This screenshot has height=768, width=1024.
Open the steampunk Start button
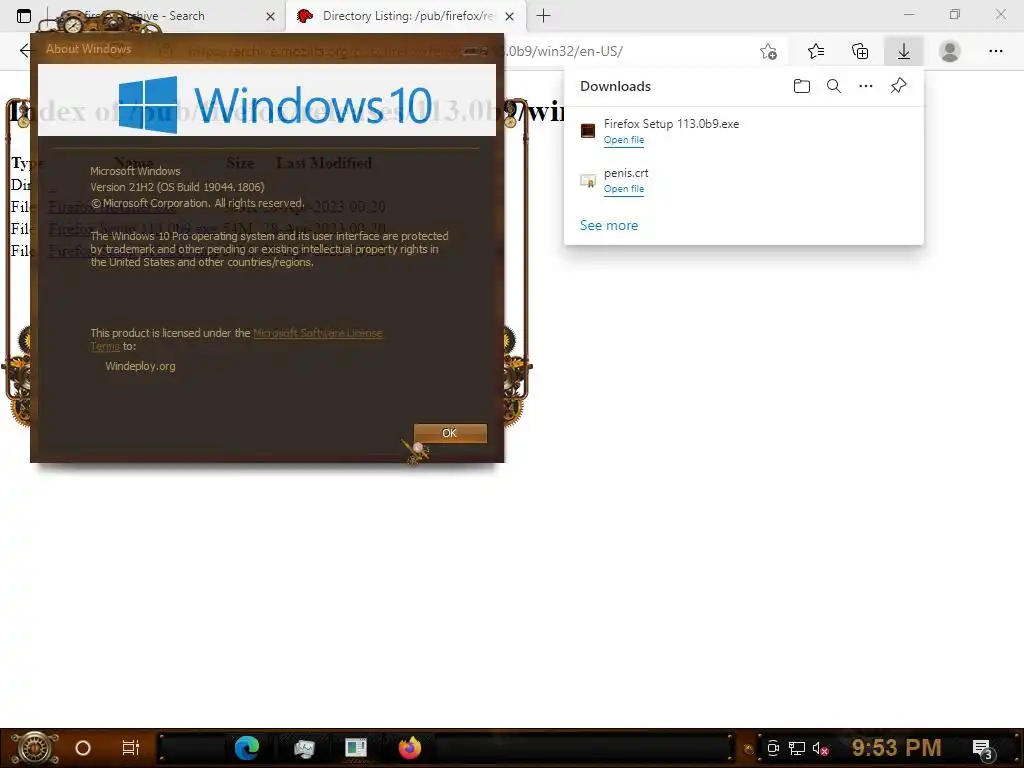tap(35, 748)
